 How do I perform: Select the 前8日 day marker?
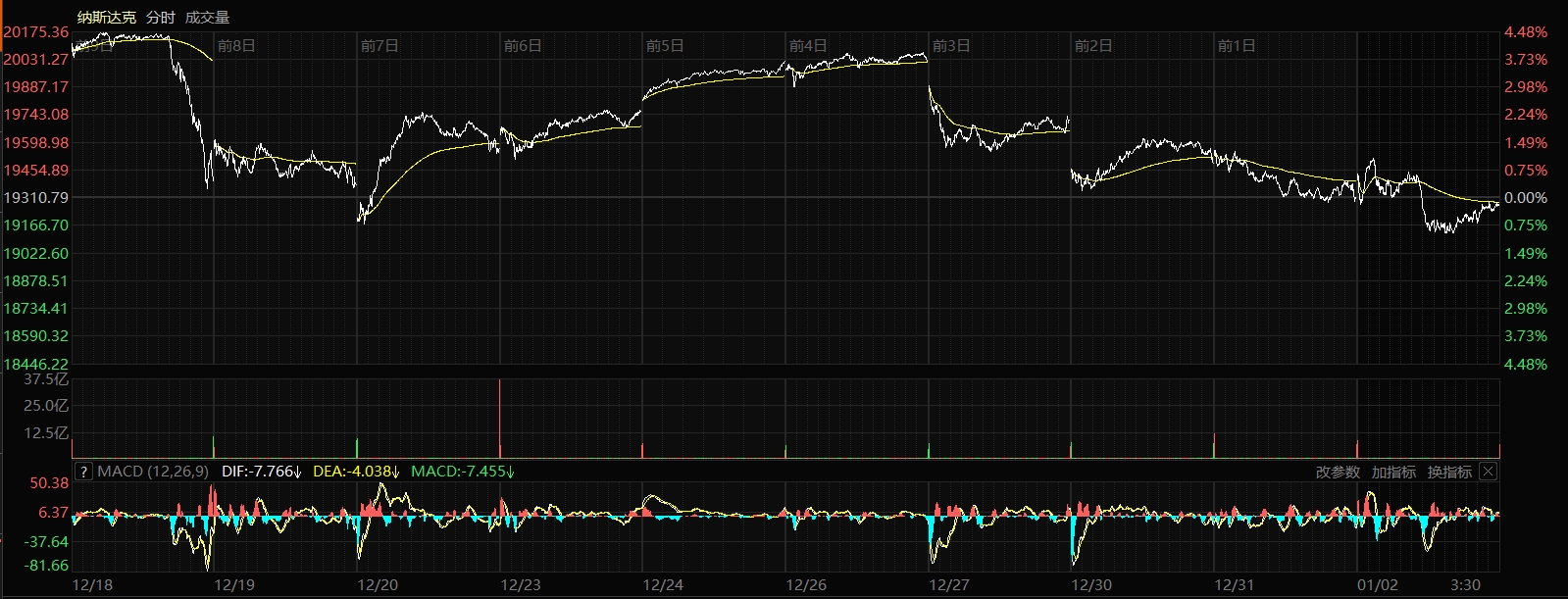coord(236,46)
